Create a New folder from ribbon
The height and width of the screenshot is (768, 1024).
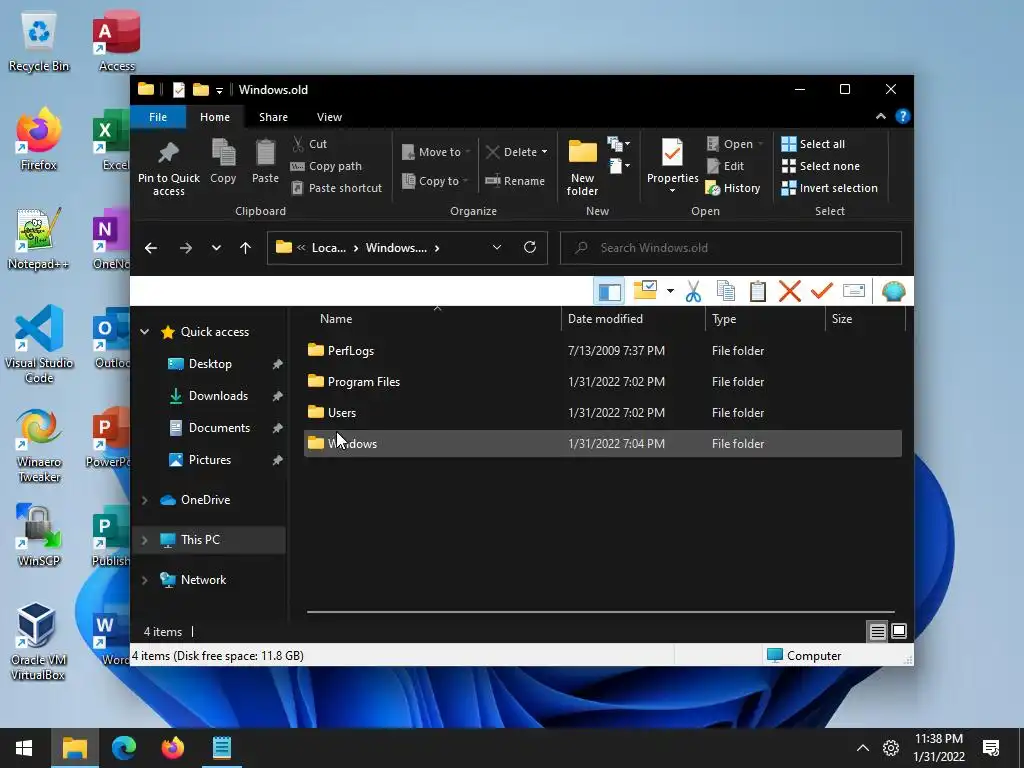582,168
